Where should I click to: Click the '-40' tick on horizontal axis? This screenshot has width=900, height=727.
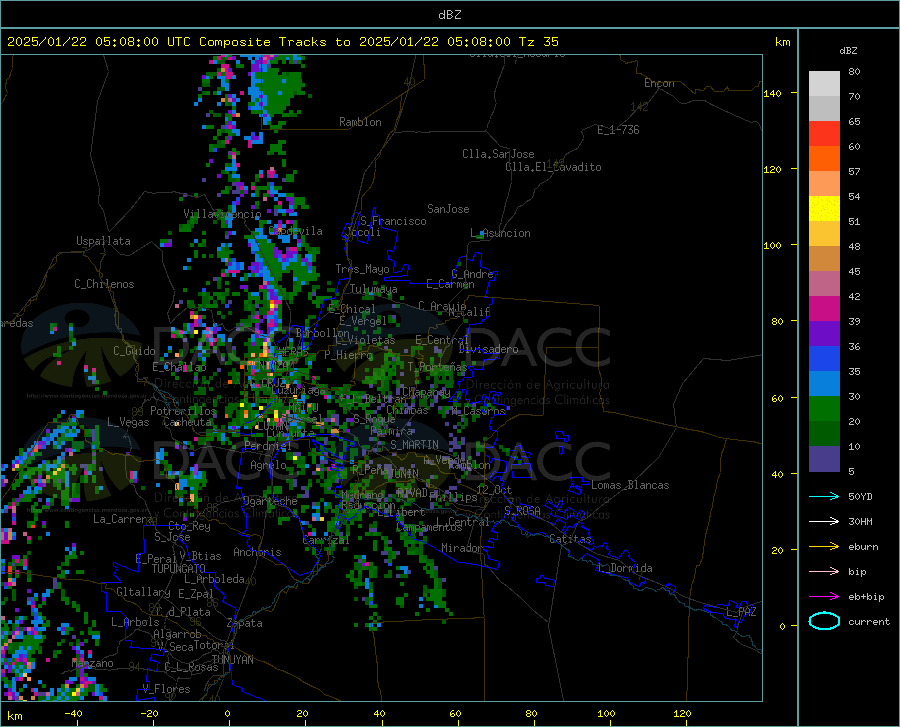pyautogui.click(x=73, y=714)
